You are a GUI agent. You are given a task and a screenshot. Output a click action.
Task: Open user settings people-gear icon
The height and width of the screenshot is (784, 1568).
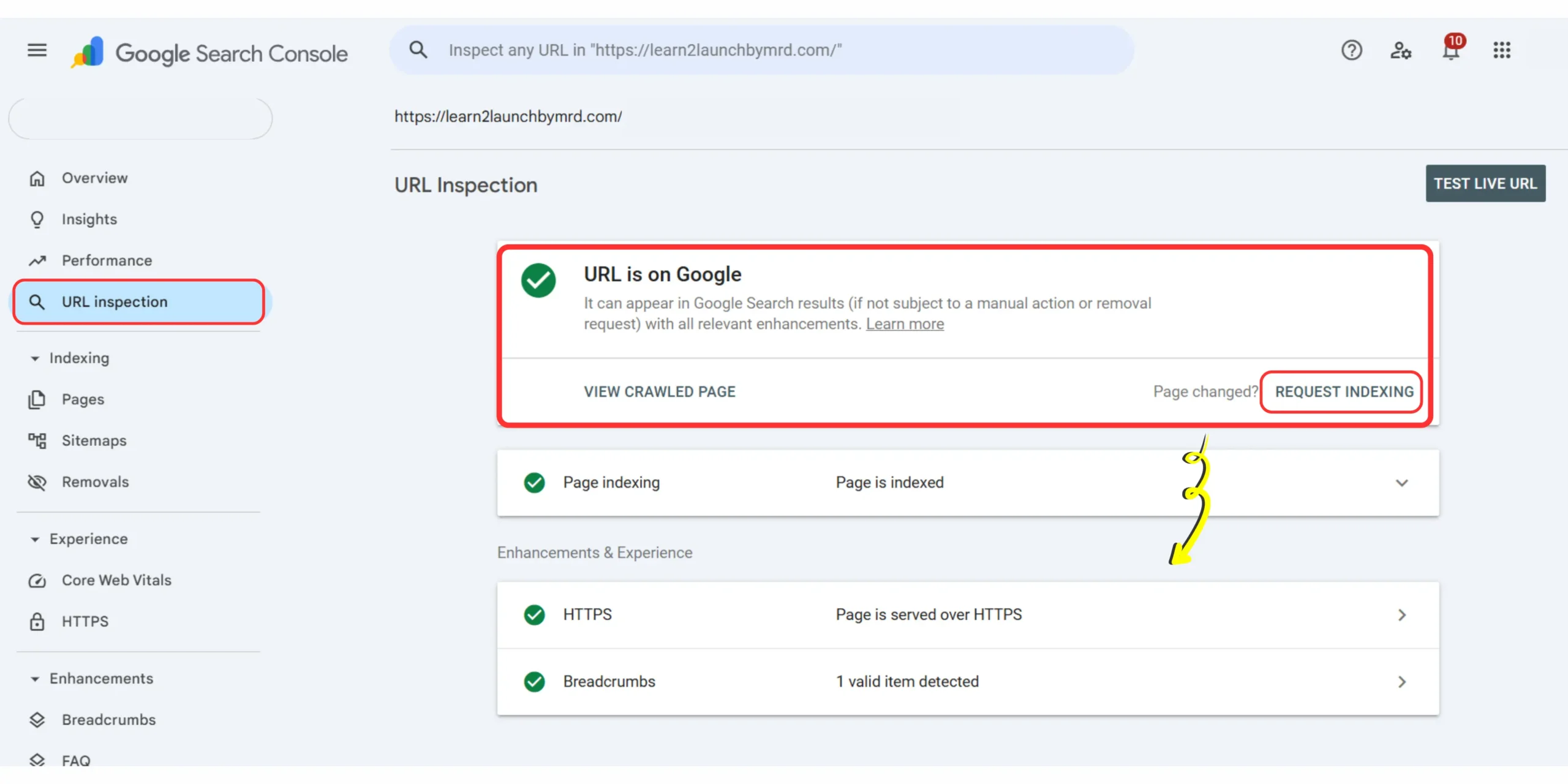[x=1401, y=50]
